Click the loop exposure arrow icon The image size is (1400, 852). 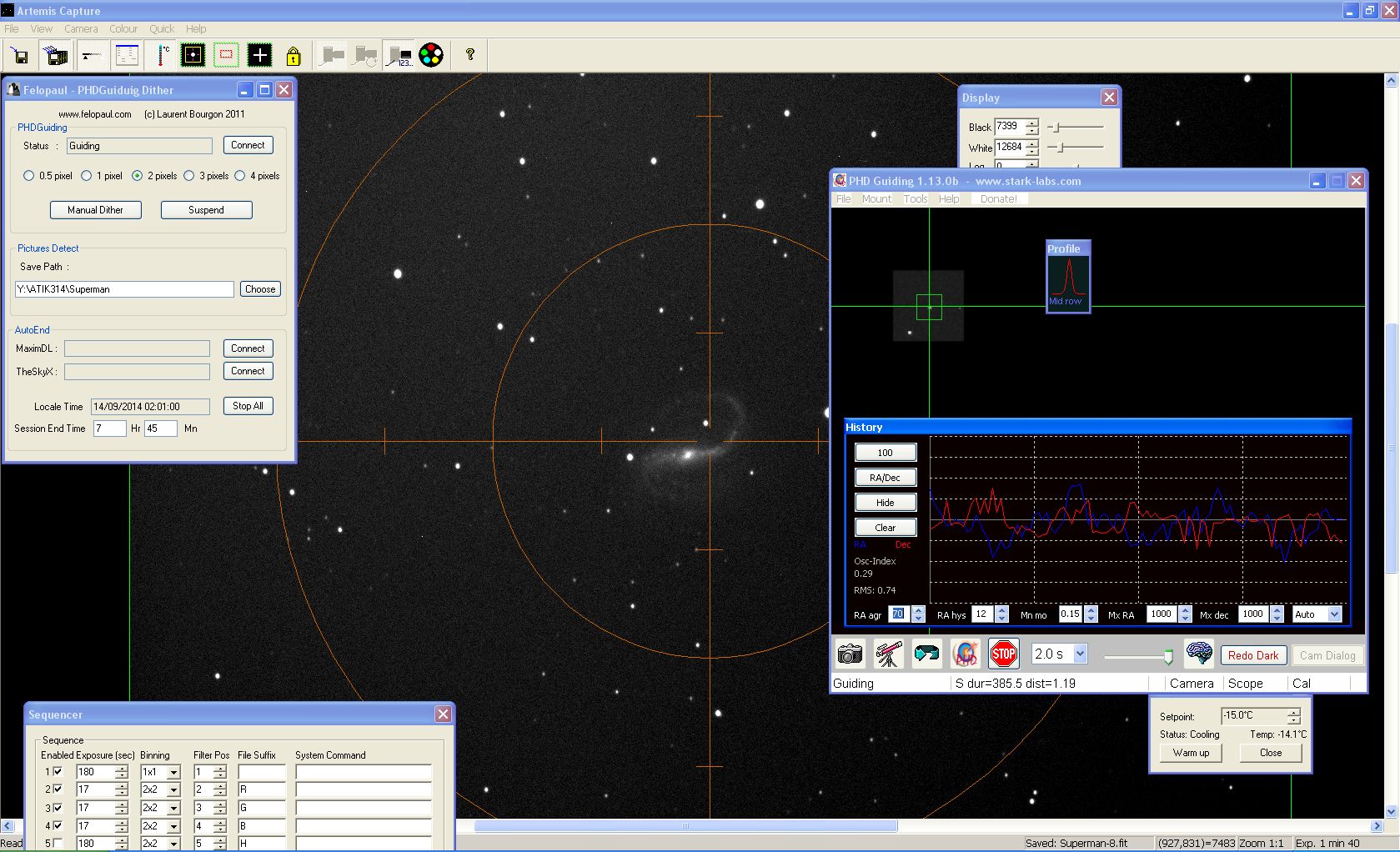tap(926, 654)
